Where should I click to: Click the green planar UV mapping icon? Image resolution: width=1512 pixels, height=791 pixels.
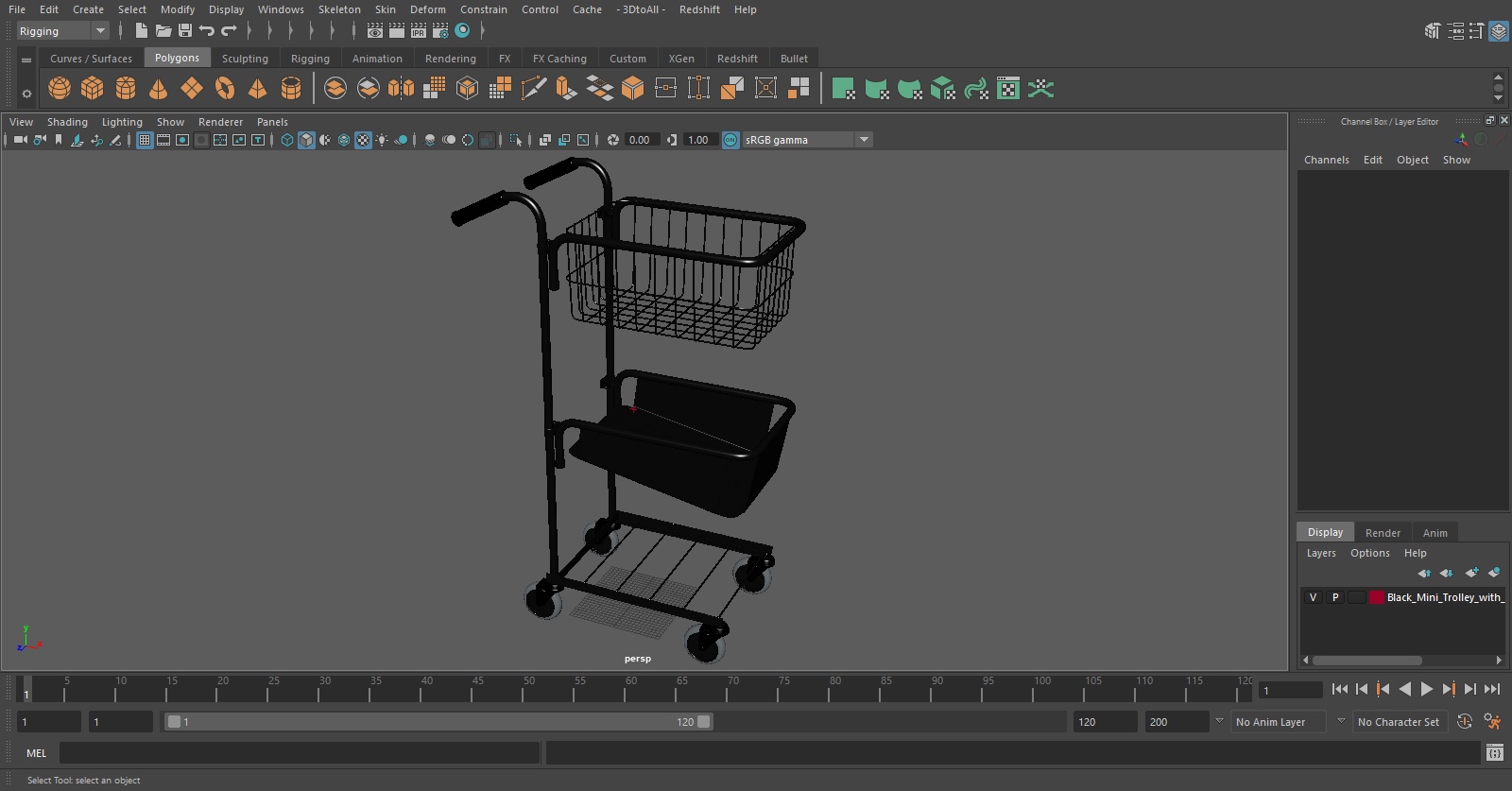[843, 89]
